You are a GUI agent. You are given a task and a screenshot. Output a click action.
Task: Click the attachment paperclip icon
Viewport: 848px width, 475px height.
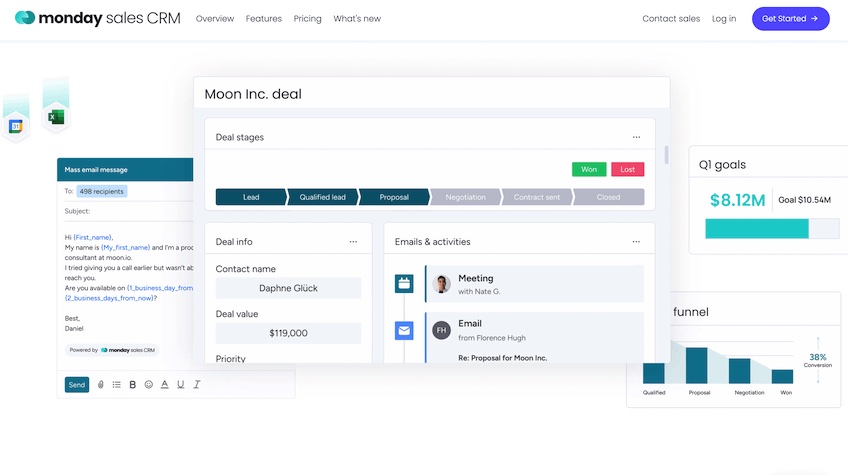click(x=101, y=385)
